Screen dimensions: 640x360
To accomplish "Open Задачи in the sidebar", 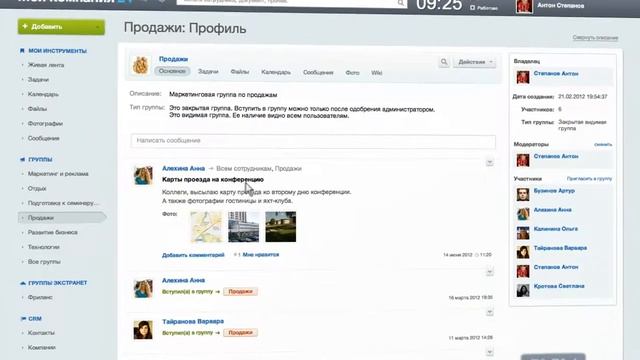I will (38, 80).
